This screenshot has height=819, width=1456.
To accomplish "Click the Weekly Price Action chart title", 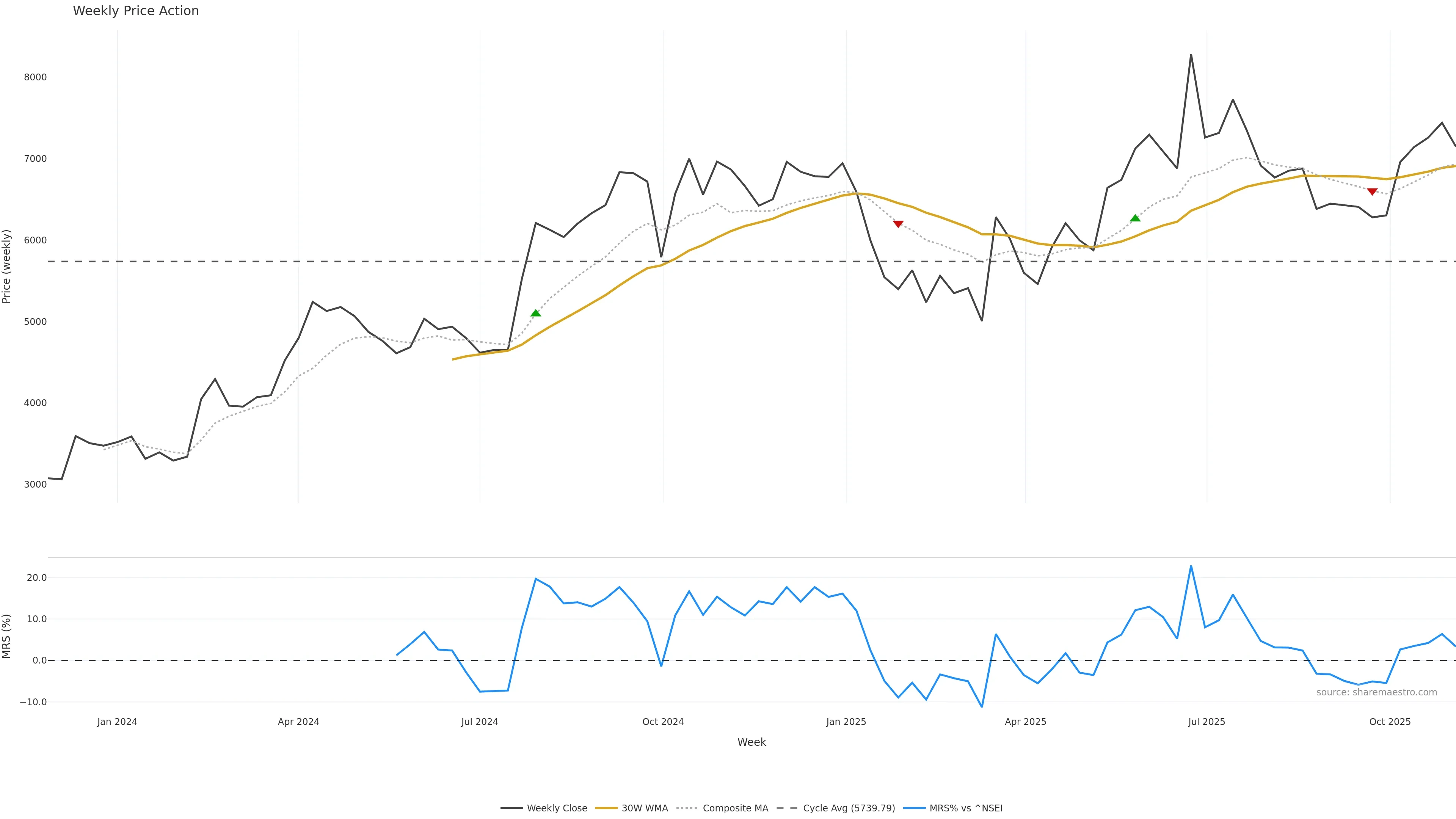I will (136, 11).
